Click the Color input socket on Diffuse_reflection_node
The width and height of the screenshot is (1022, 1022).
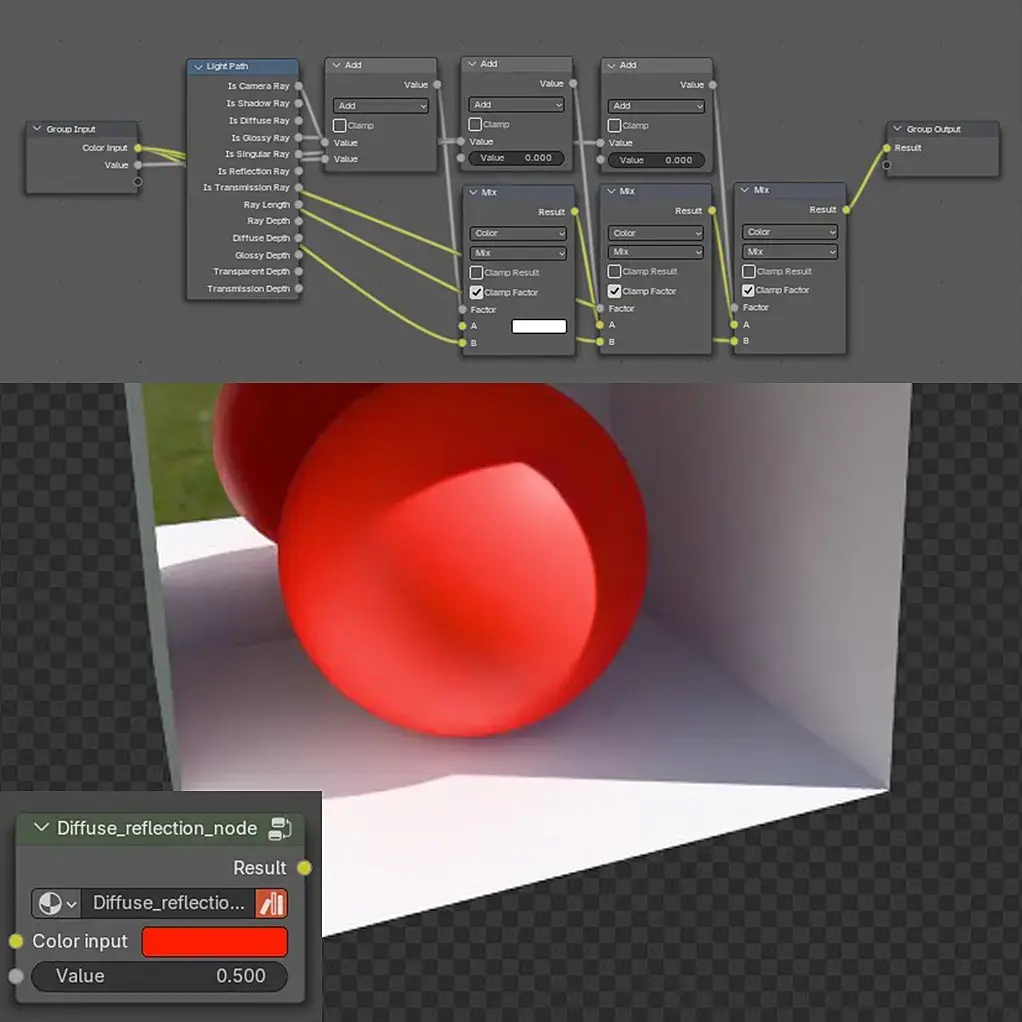pos(16,941)
